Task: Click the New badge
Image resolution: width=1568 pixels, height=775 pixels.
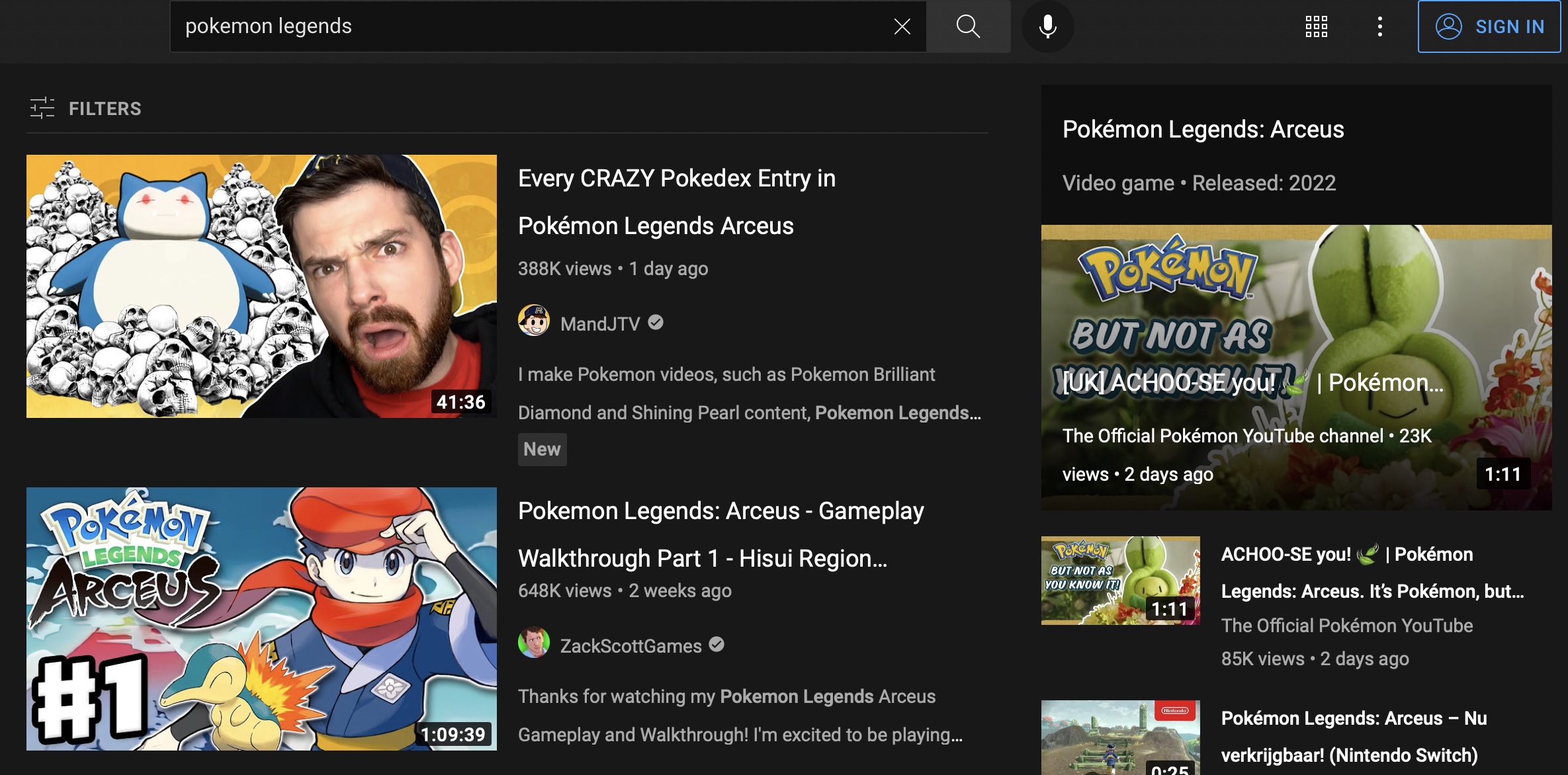Action: tap(542, 450)
